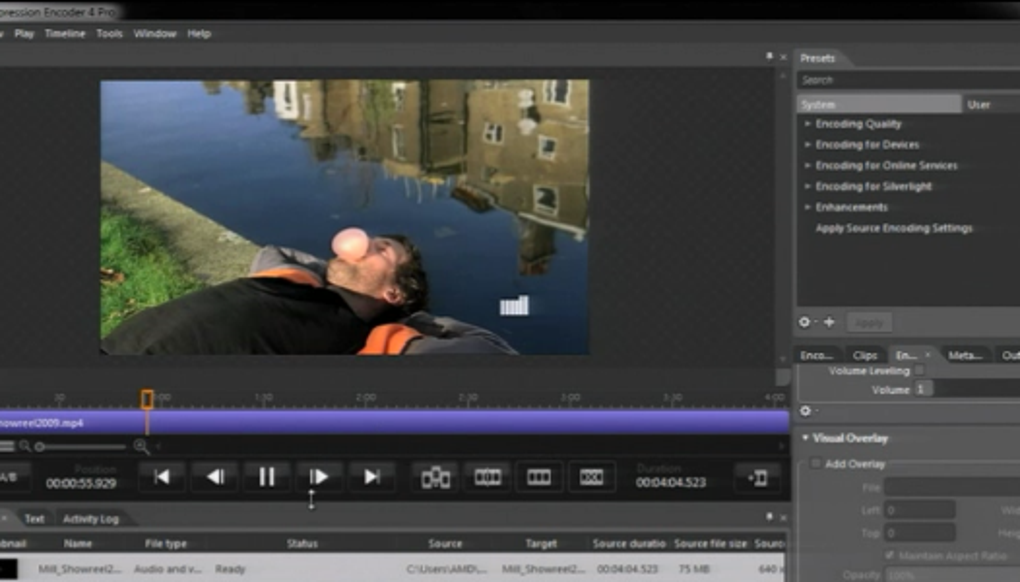Expand the Encoding for Silverlight presets
Screen dimensions: 1020x582
tap(808, 186)
